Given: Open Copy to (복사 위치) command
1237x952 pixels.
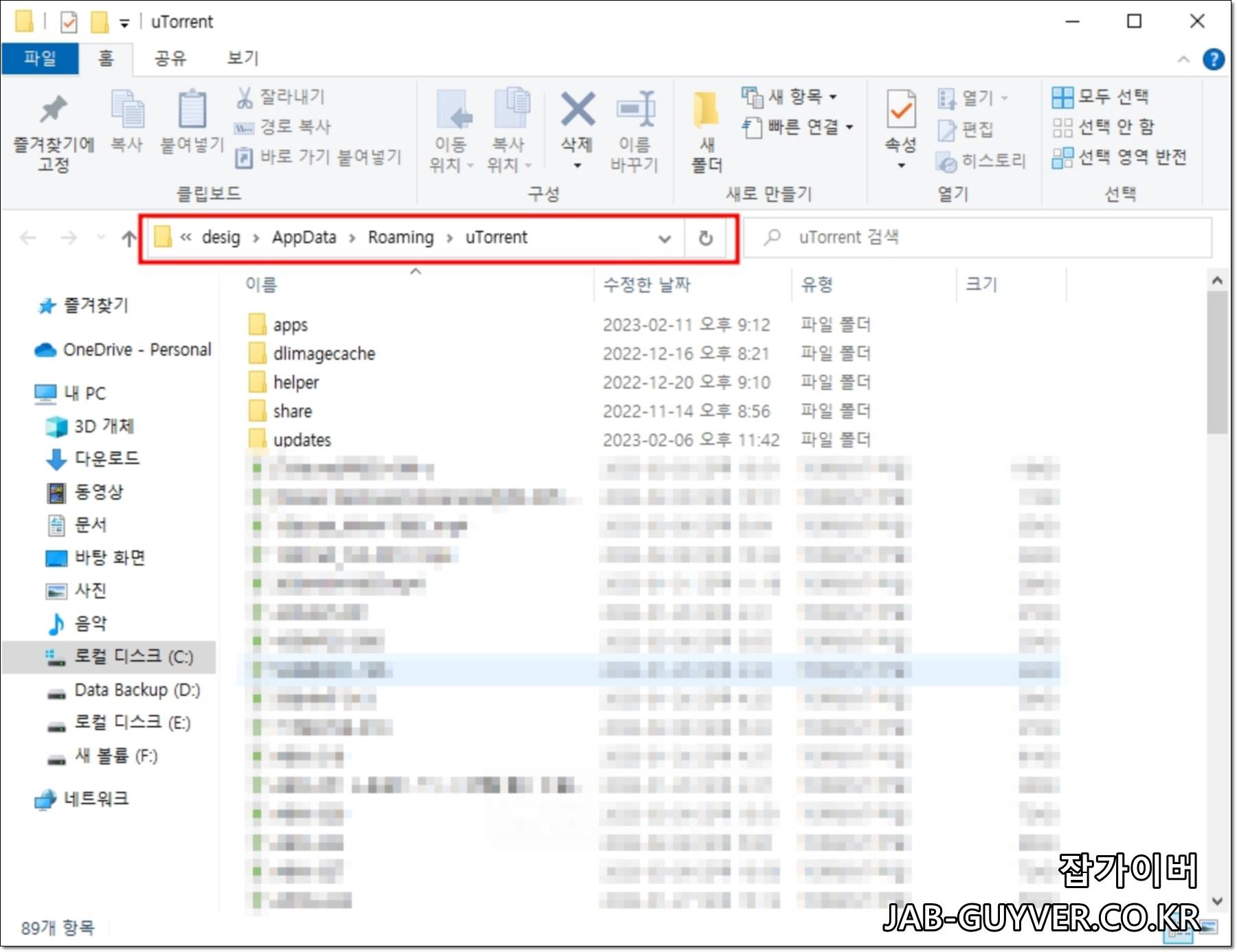Looking at the screenshot, I should [509, 131].
